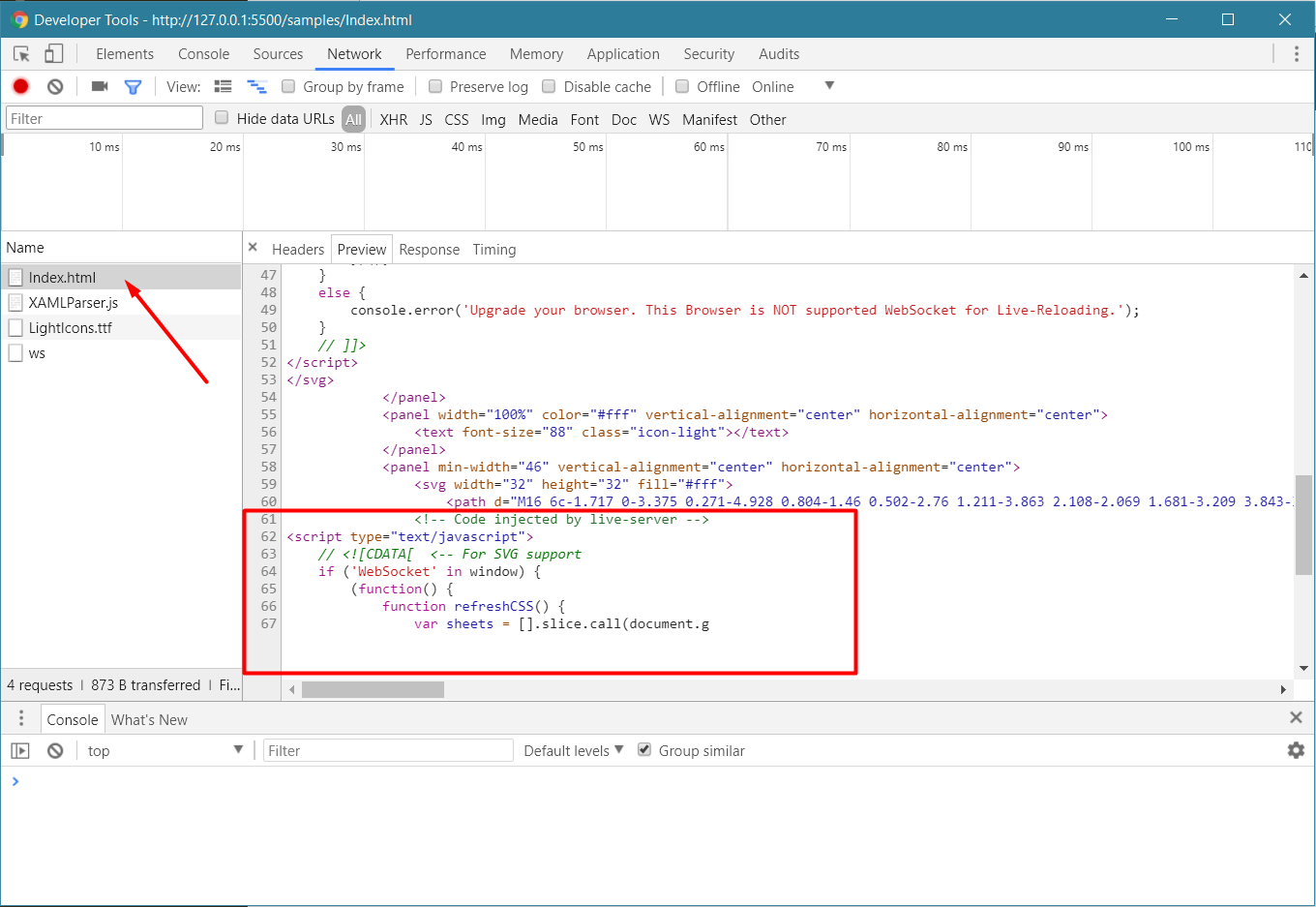Viewport: 1316px width, 907px height.
Task: Clear all network requests
Action: [x=54, y=86]
